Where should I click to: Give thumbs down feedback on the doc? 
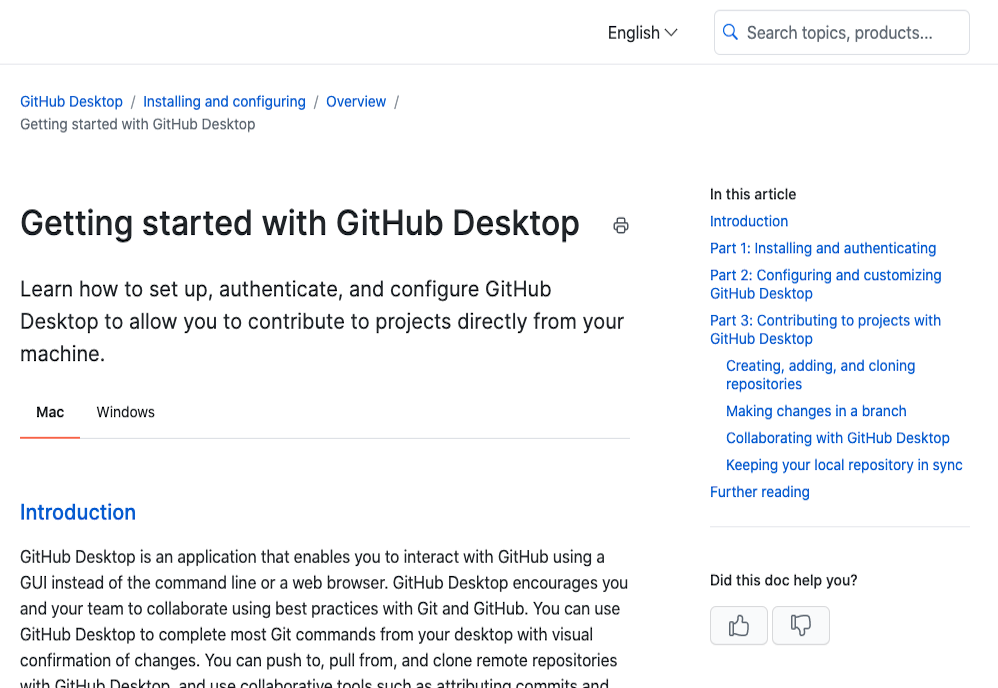(800, 625)
